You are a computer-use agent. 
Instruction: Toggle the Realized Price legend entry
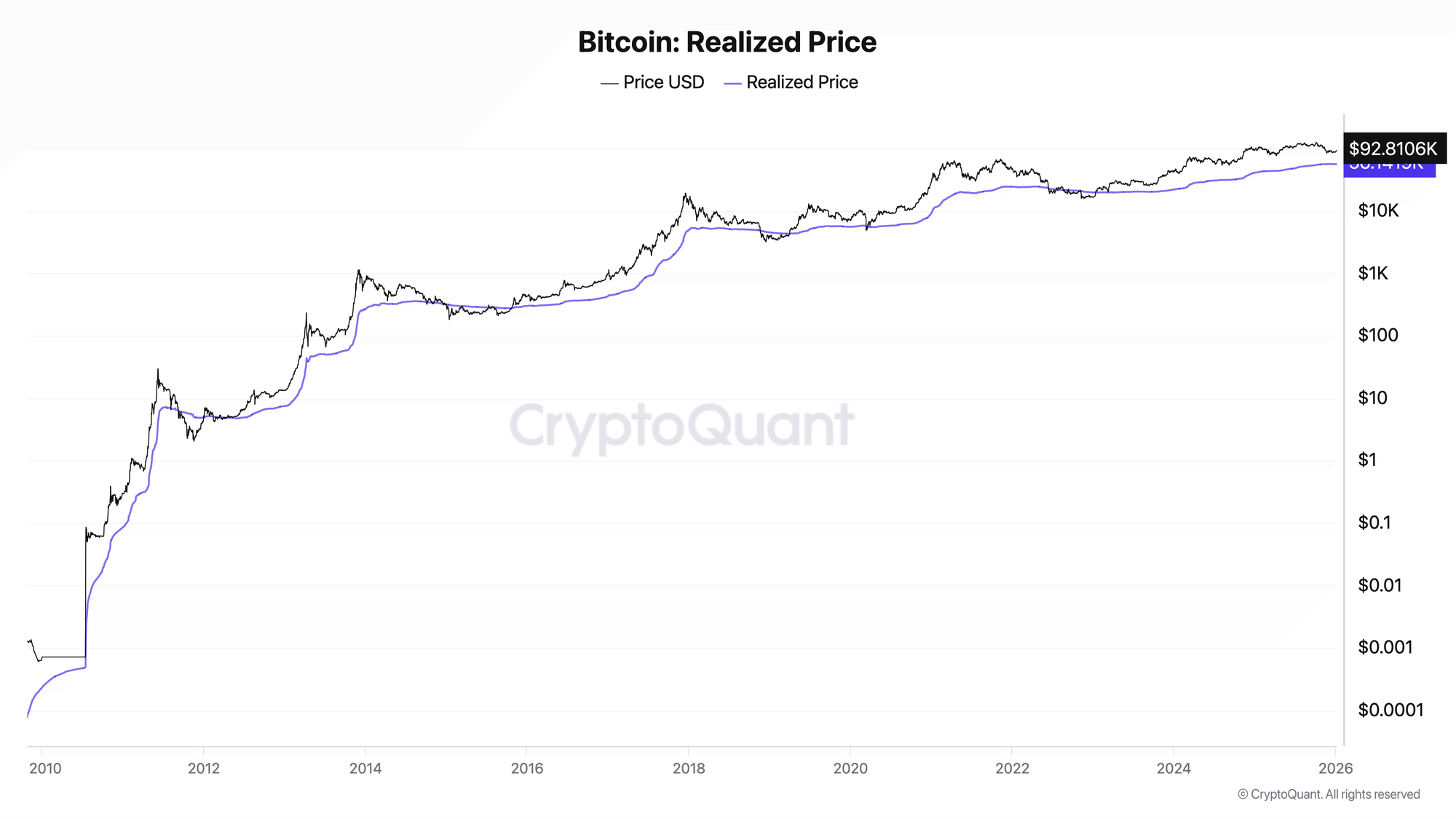click(802, 82)
